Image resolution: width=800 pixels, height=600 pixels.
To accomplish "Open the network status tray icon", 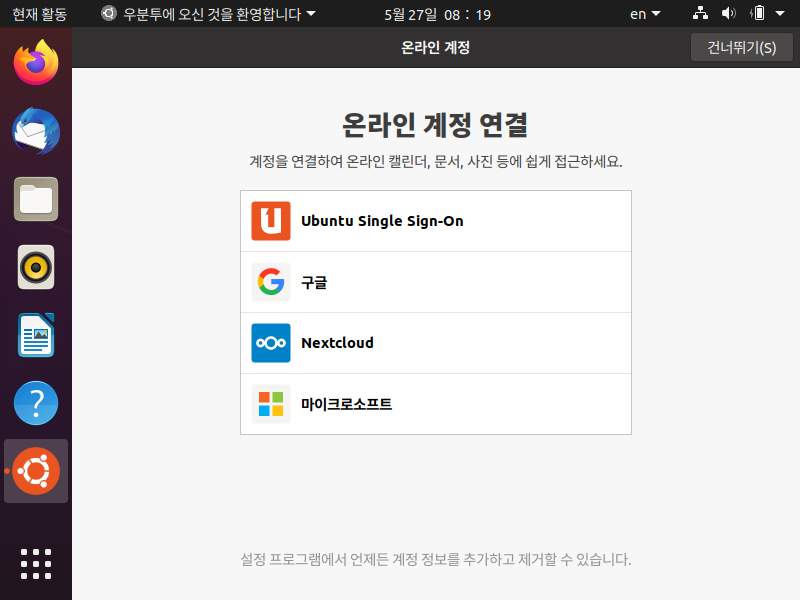I will click(x=700, y=13).
